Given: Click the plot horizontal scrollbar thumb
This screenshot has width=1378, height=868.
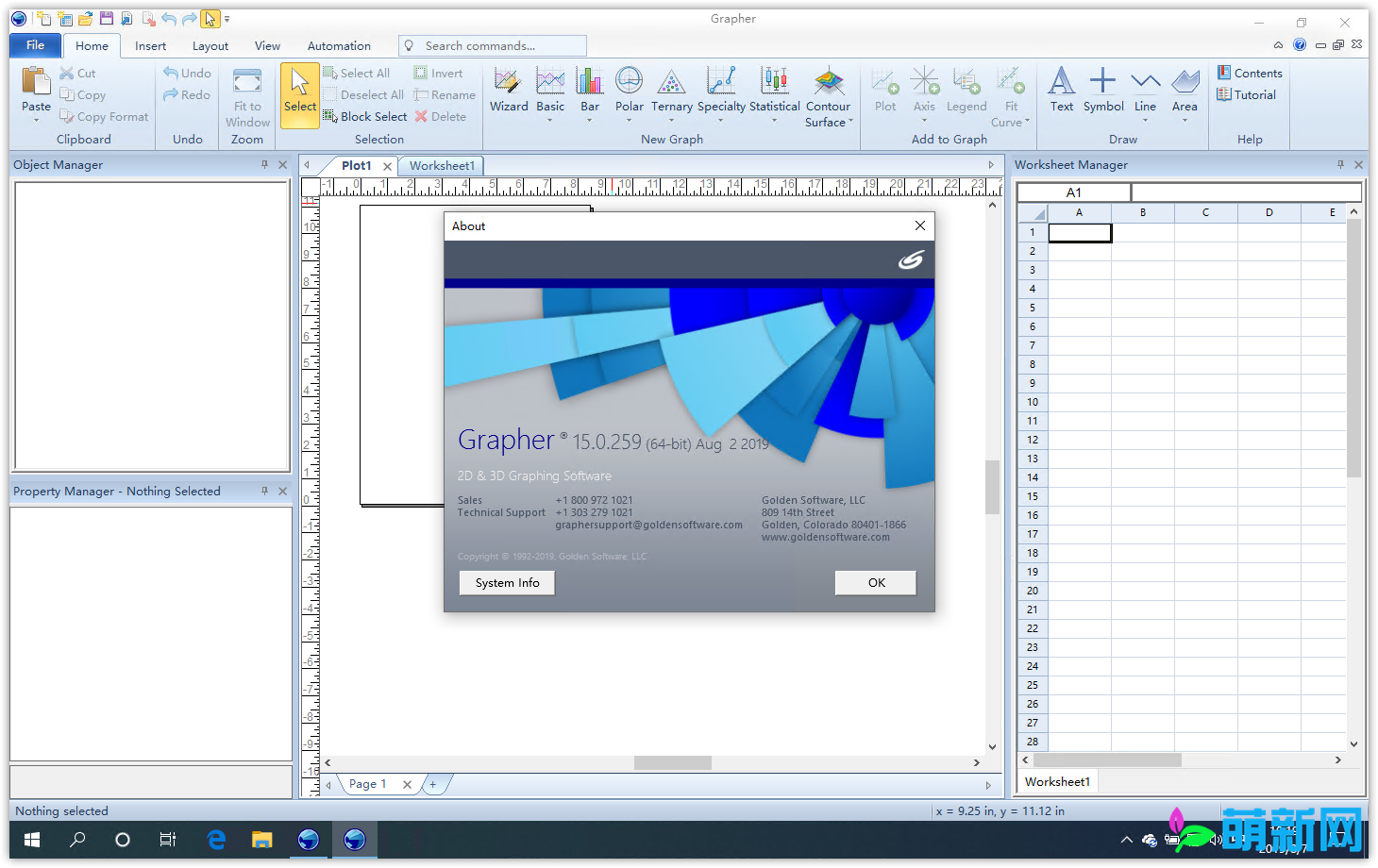Looking at the screenshot, I should (x=672, y=762).
